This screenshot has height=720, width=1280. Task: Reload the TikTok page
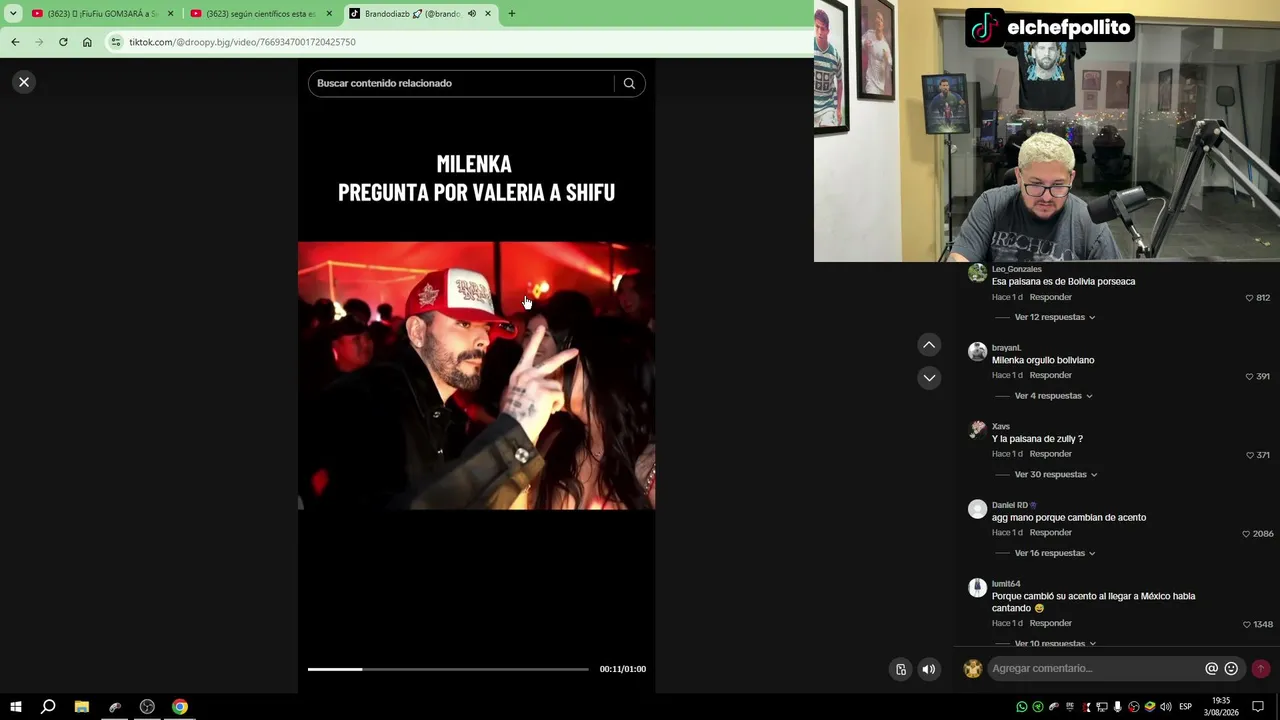coord(63,42)
